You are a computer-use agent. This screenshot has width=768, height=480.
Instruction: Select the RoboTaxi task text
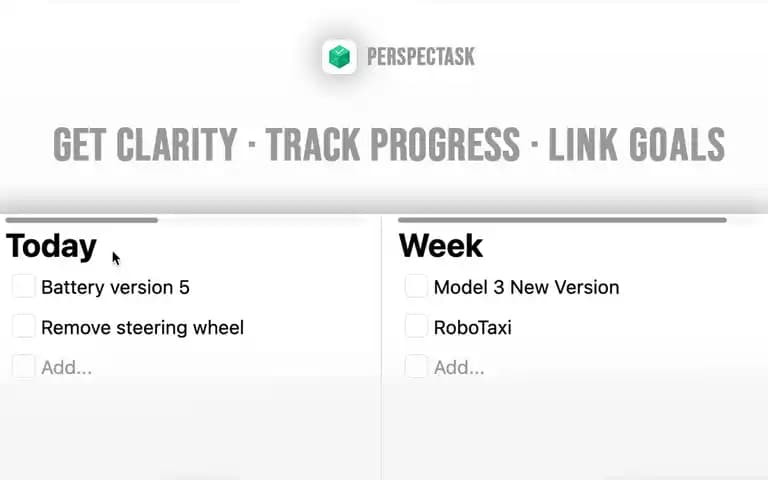[473, 328]
